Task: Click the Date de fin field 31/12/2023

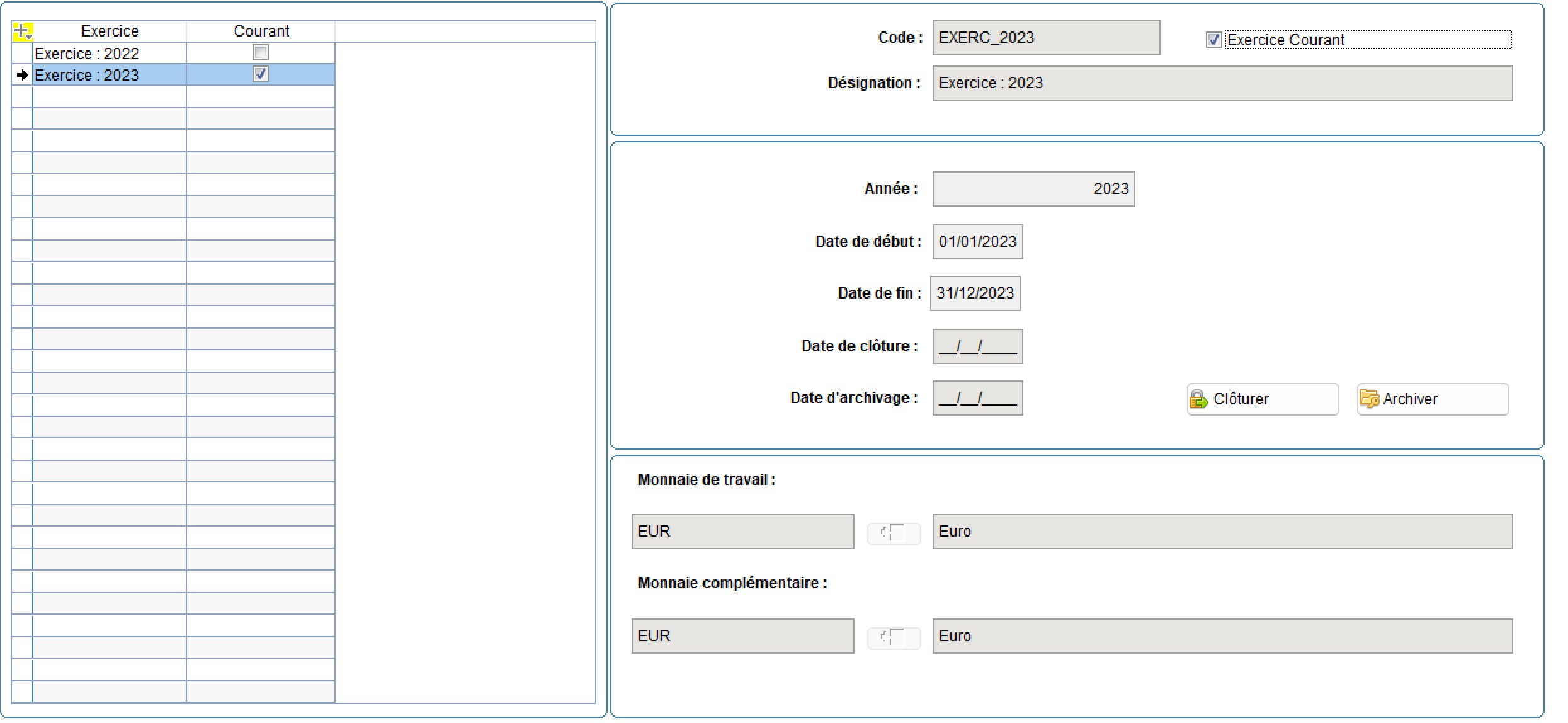Action: point(975,293)
